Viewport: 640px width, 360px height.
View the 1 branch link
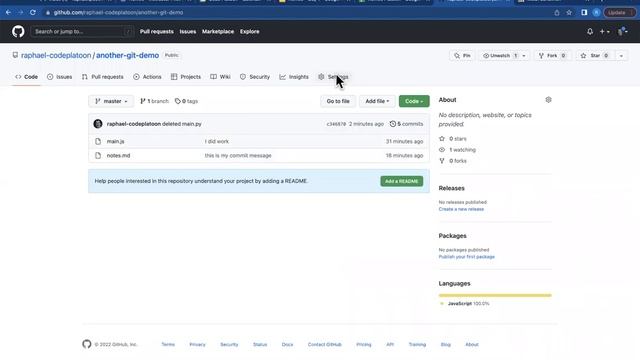point(154,101)
